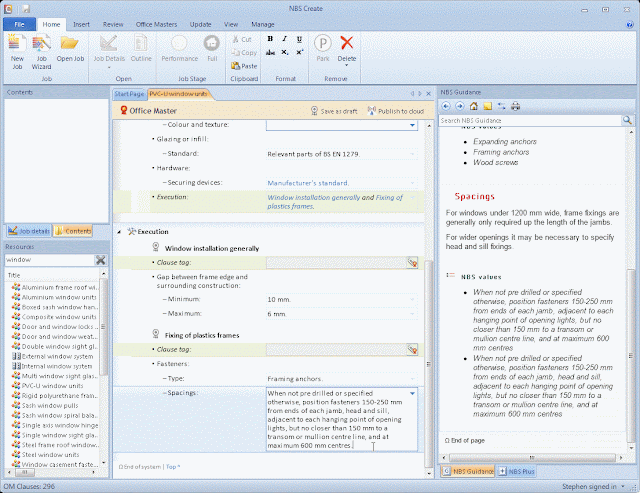Switch to the Insert ribbon tab

click(x=81, y=24)
